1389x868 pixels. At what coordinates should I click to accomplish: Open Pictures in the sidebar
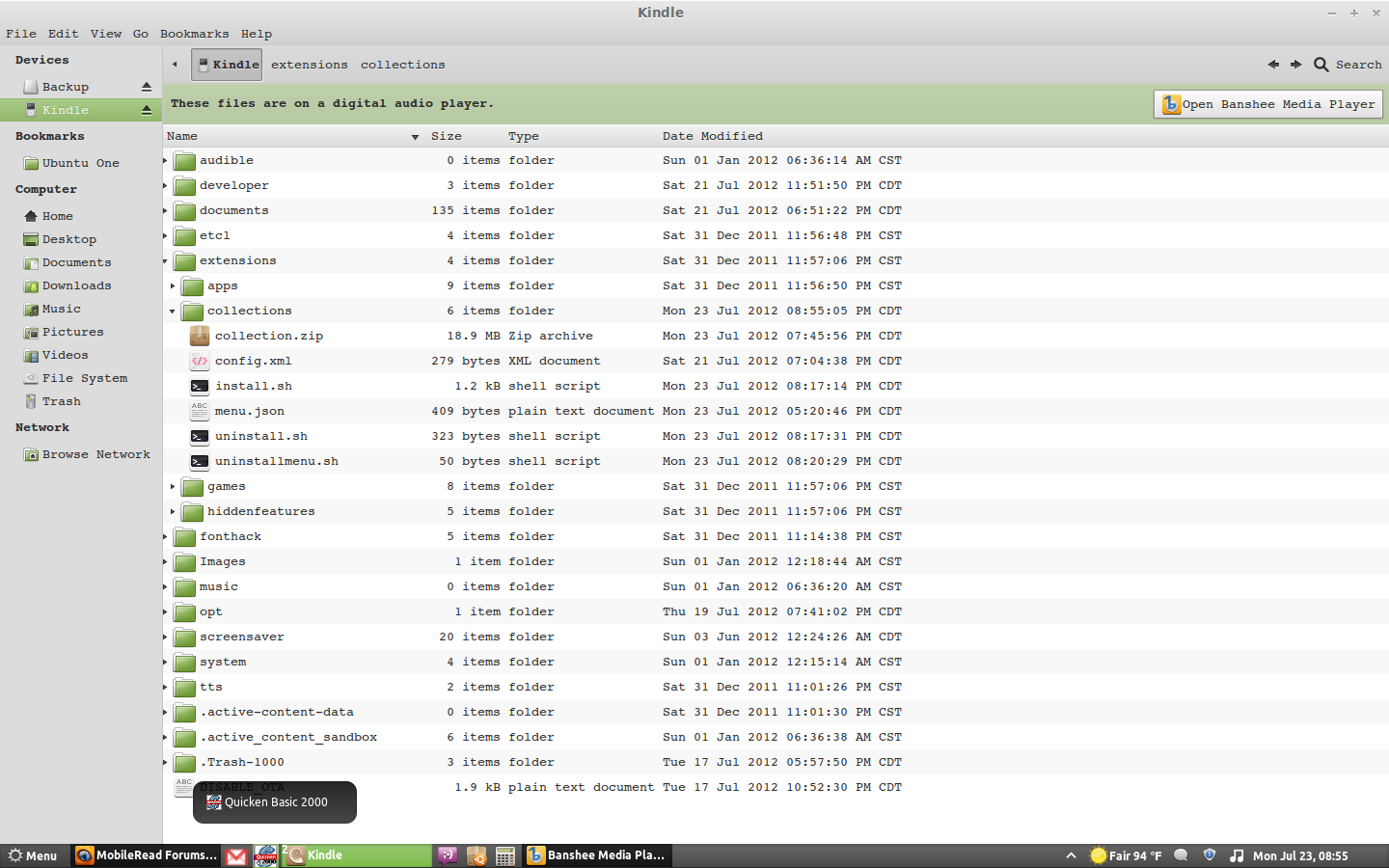click(x=64, y=332)
